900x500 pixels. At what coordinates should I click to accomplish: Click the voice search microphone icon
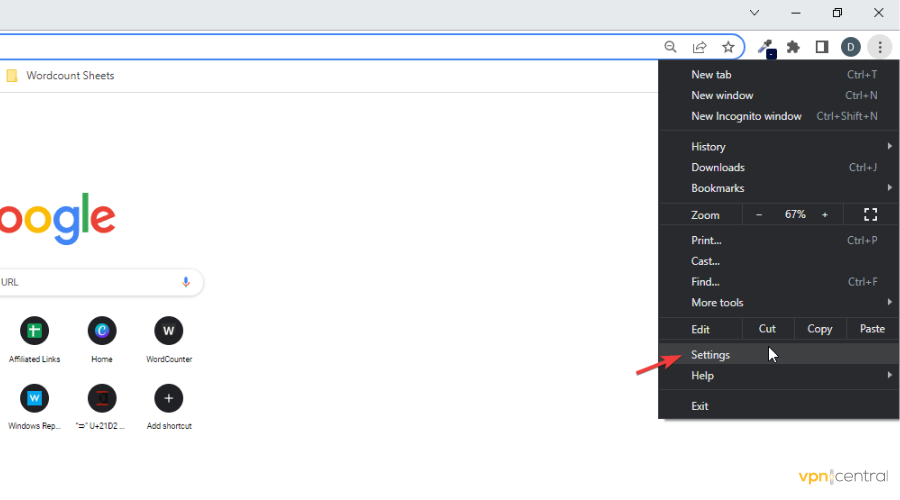185,282
